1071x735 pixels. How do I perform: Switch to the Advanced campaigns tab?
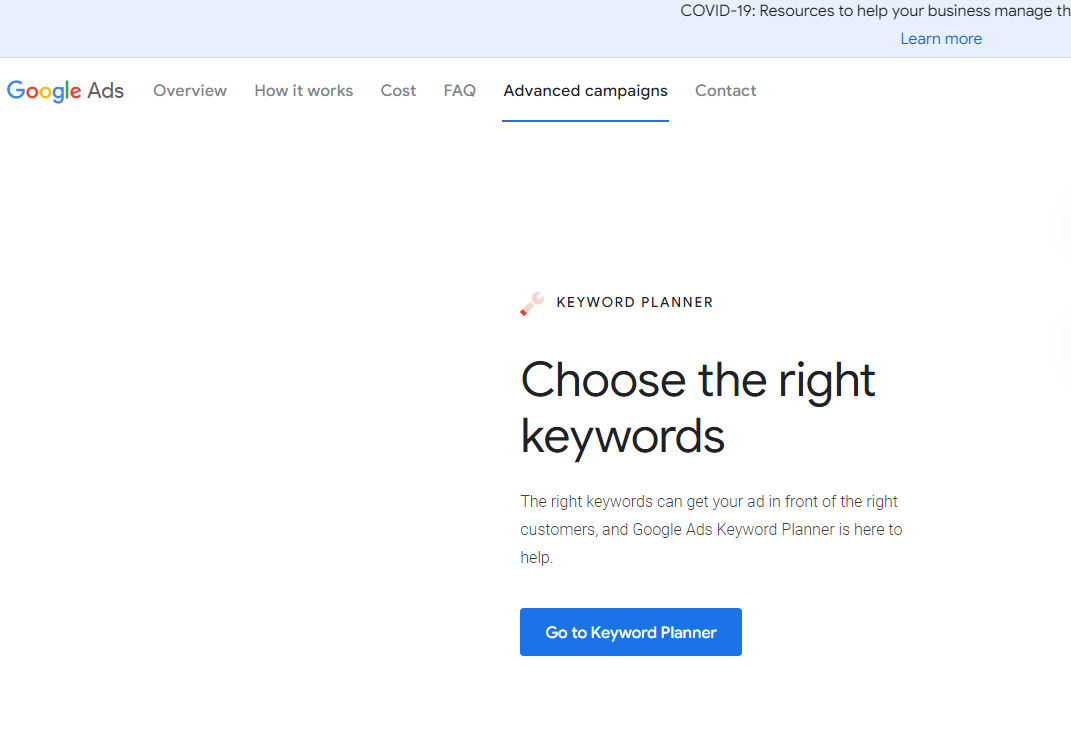click(585, 90)
